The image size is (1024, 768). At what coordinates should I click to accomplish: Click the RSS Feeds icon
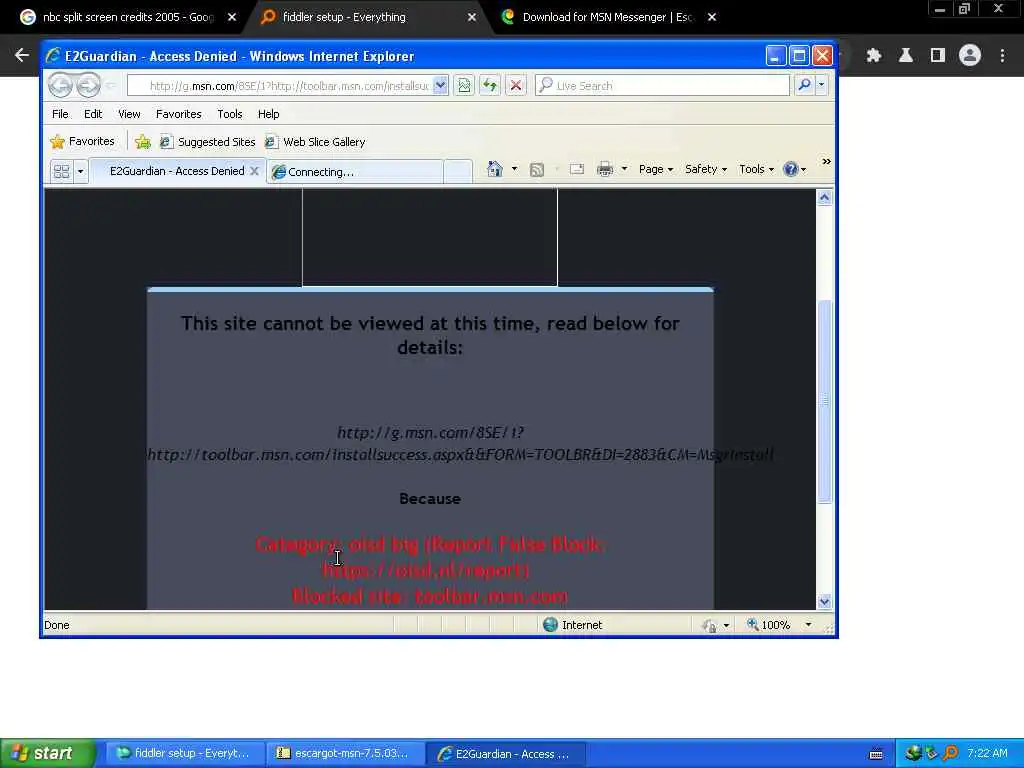(x=537, y=170)
